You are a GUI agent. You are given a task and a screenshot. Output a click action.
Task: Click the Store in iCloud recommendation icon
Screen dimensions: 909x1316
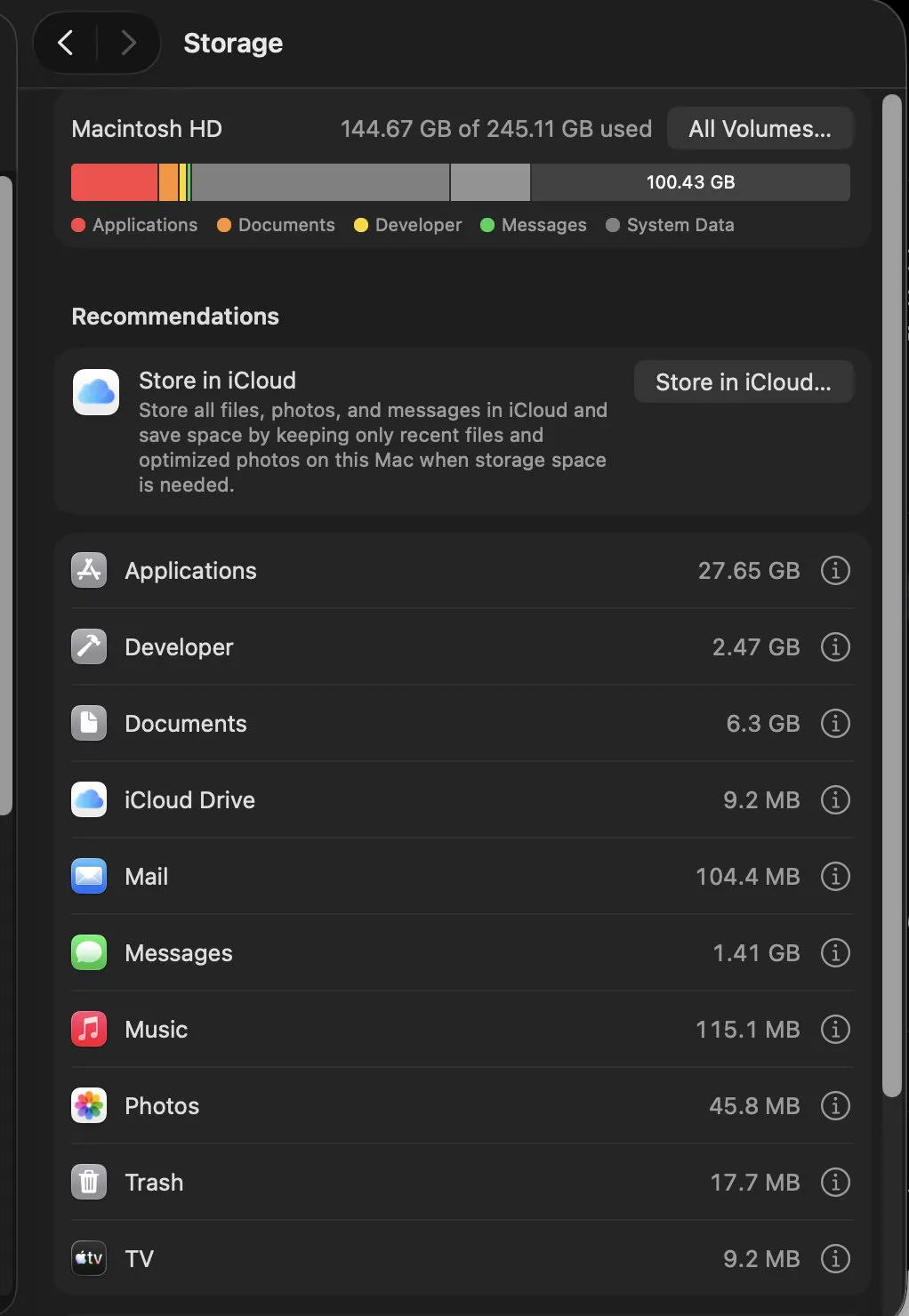(96, 392)
